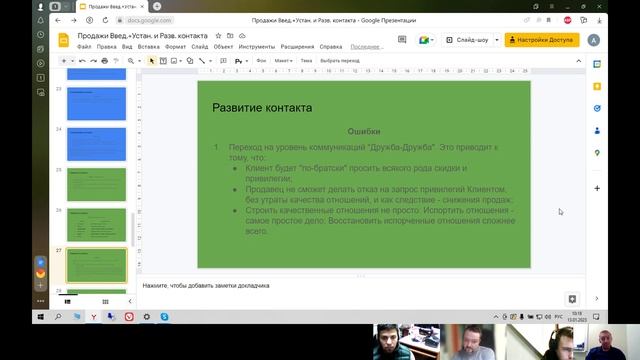Open the Файл menu
Viewport: 640px width, 360px height.
pyautogui.click(x=84, y=47)
